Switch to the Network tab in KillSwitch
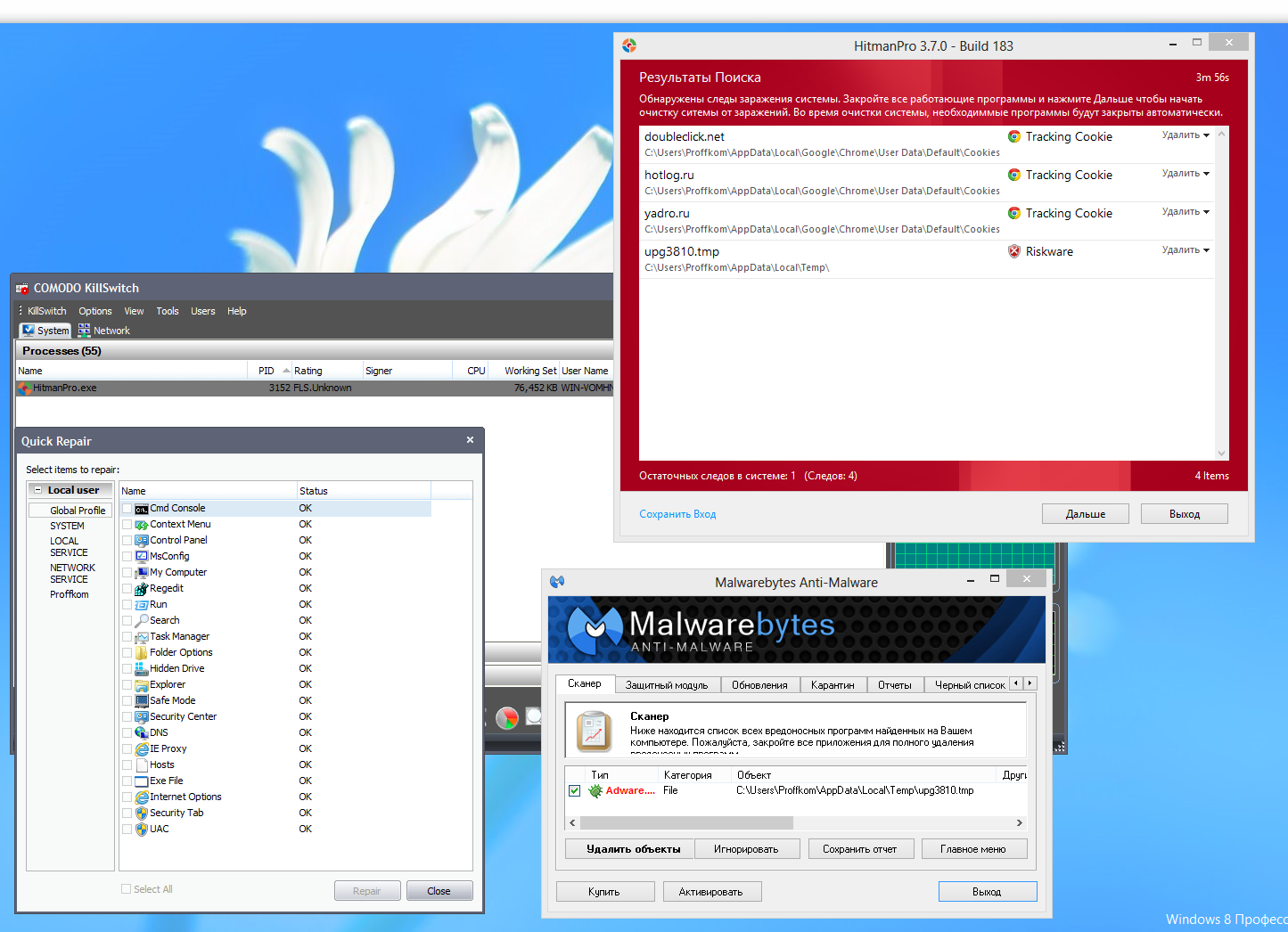Image resolution: width=1288 pixels, height=932 pixels. (x=104, y=331)
